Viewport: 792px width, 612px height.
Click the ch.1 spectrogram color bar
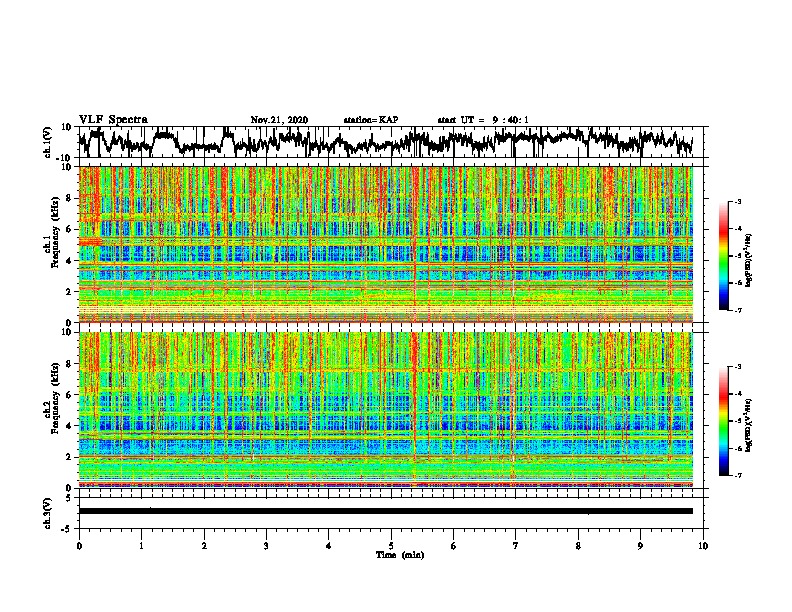(x=723, y=256)
